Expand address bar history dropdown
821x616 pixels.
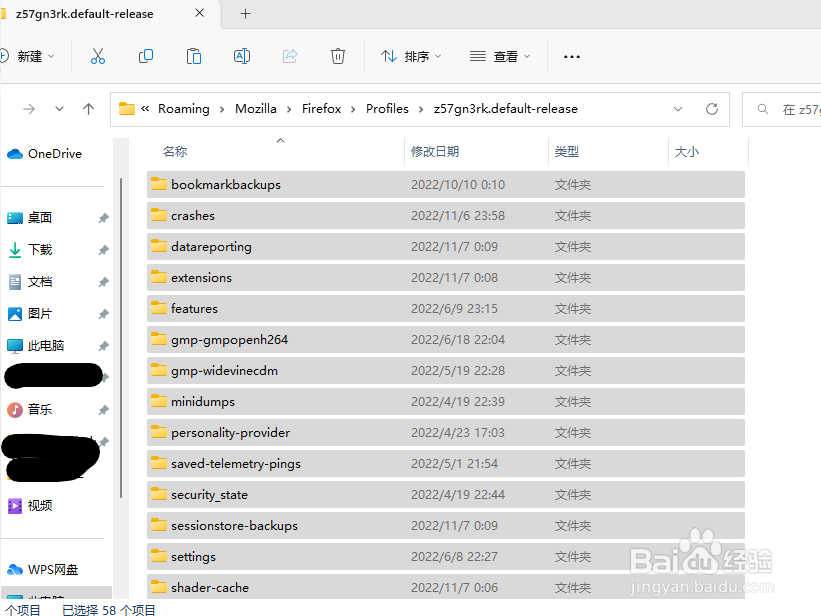[x=678, y=109]
